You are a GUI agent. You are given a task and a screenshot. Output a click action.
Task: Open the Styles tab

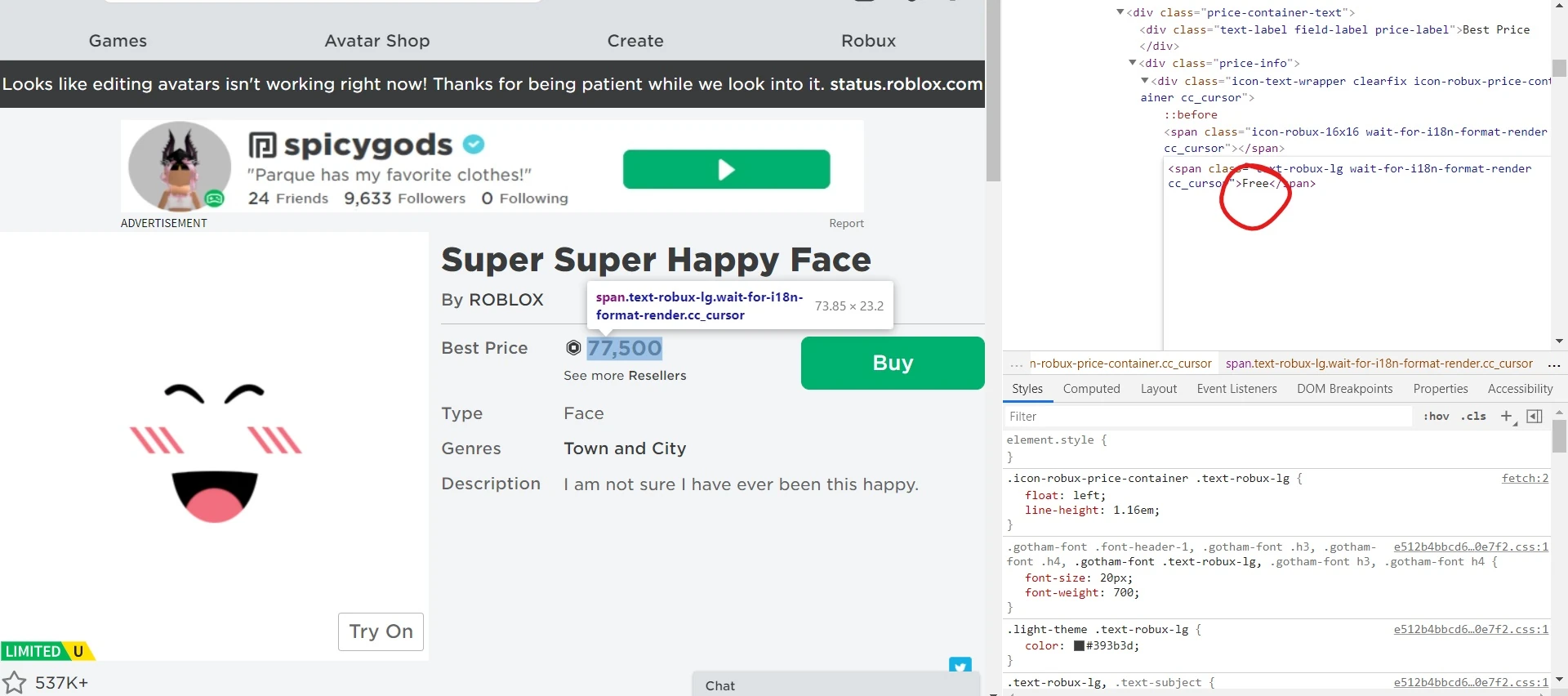(x=1027, y=389)
